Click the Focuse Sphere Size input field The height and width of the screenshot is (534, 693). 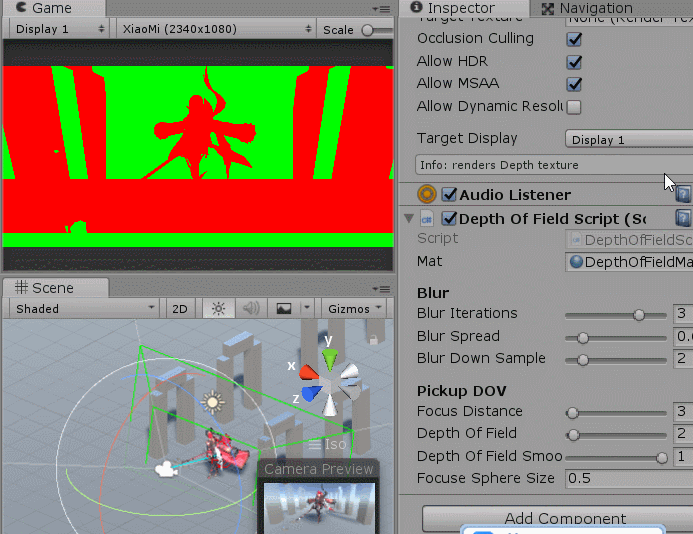[629, 479]
